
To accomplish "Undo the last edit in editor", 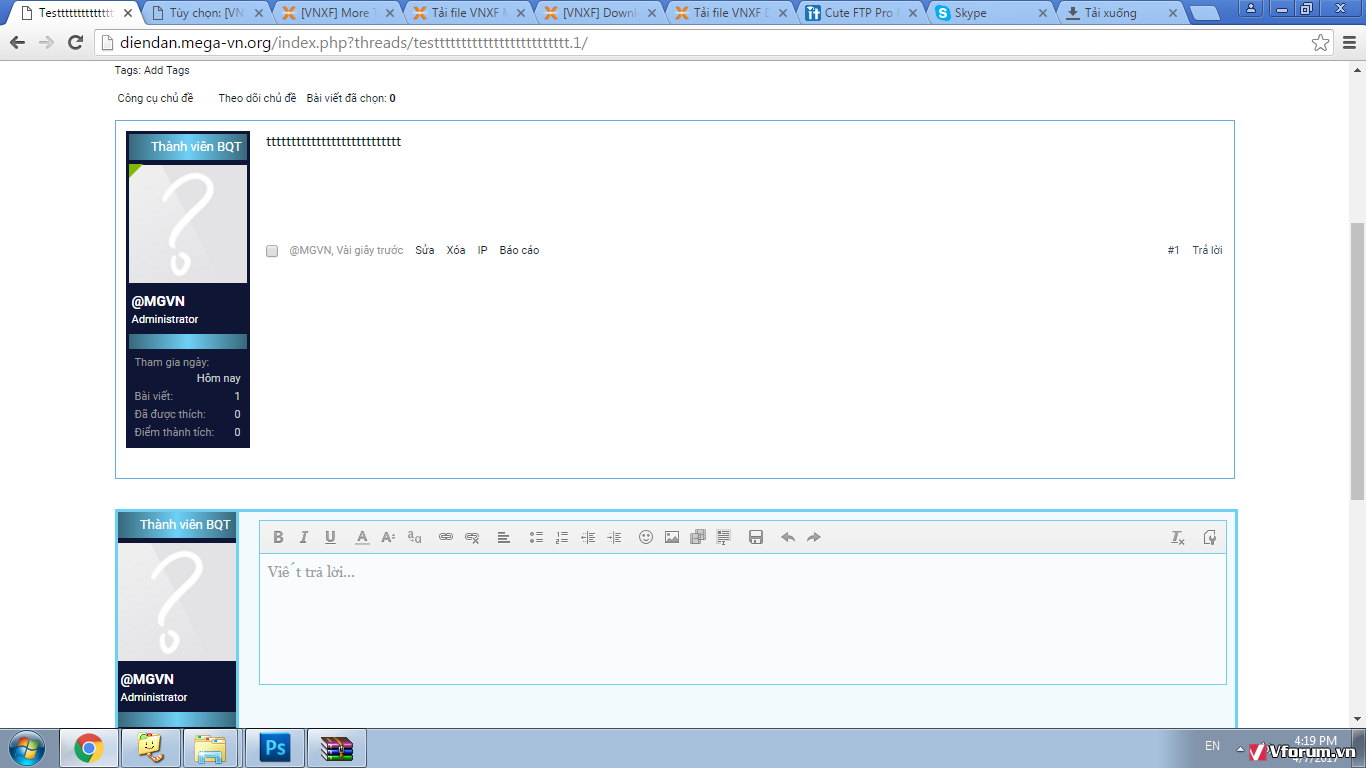I will [788, 537].
